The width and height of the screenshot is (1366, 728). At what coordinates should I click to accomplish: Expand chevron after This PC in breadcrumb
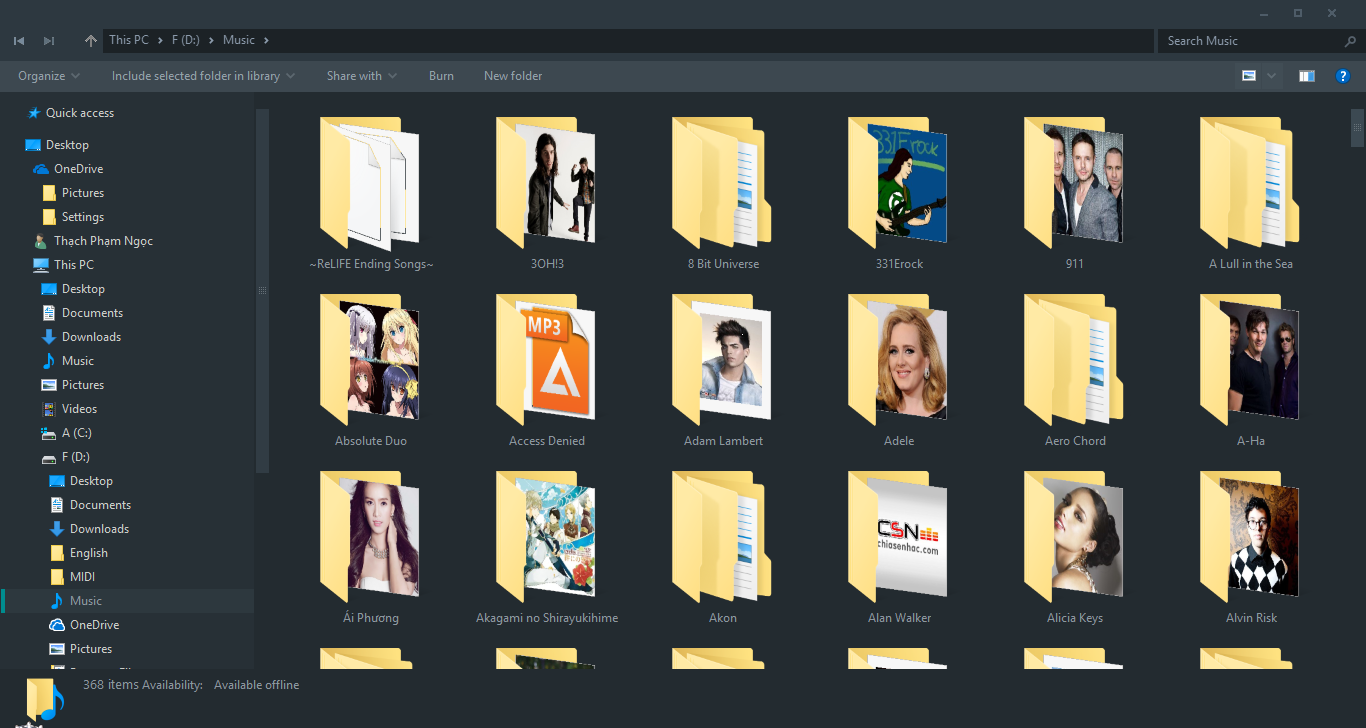[160, 40]
